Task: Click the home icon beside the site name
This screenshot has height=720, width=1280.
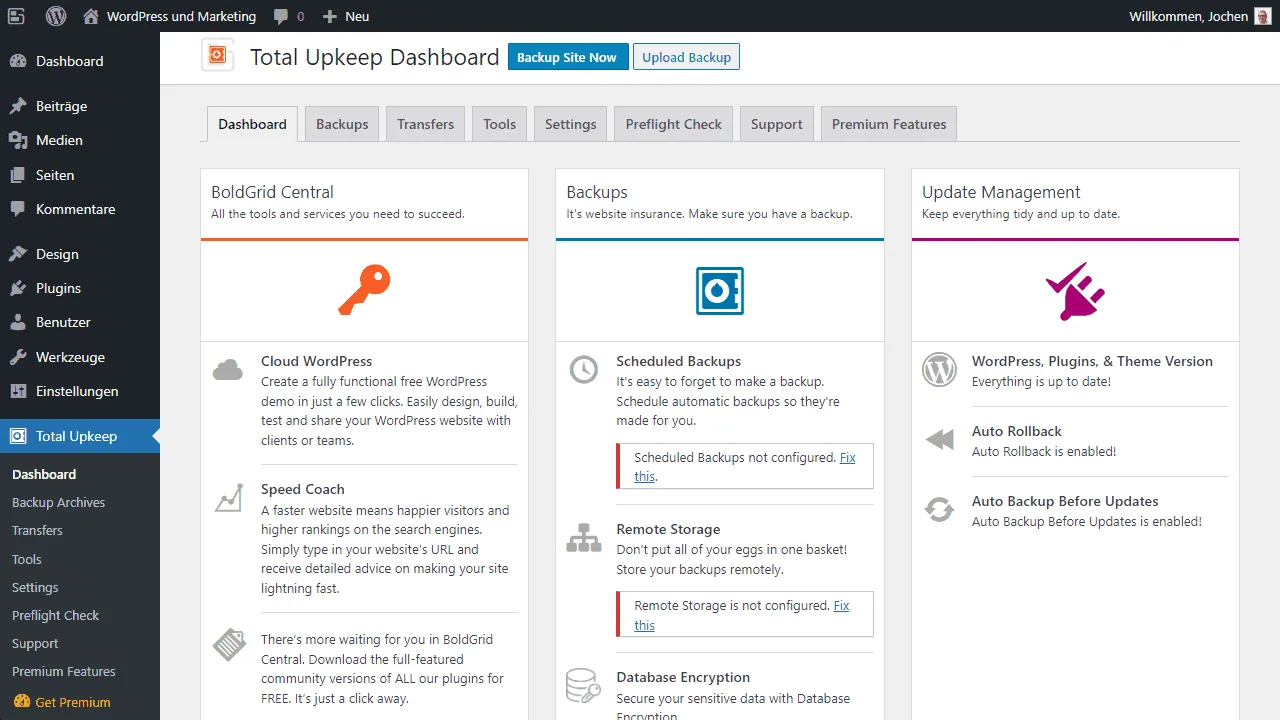Action: click(91, 16)
